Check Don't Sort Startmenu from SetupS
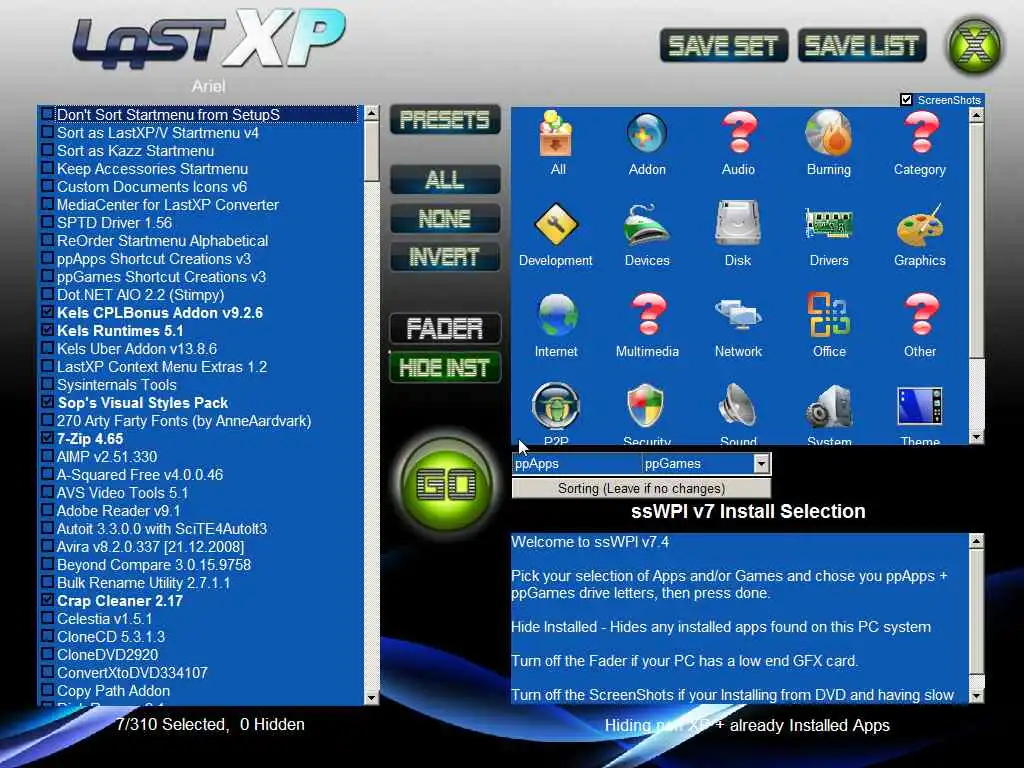 point(48,114)
